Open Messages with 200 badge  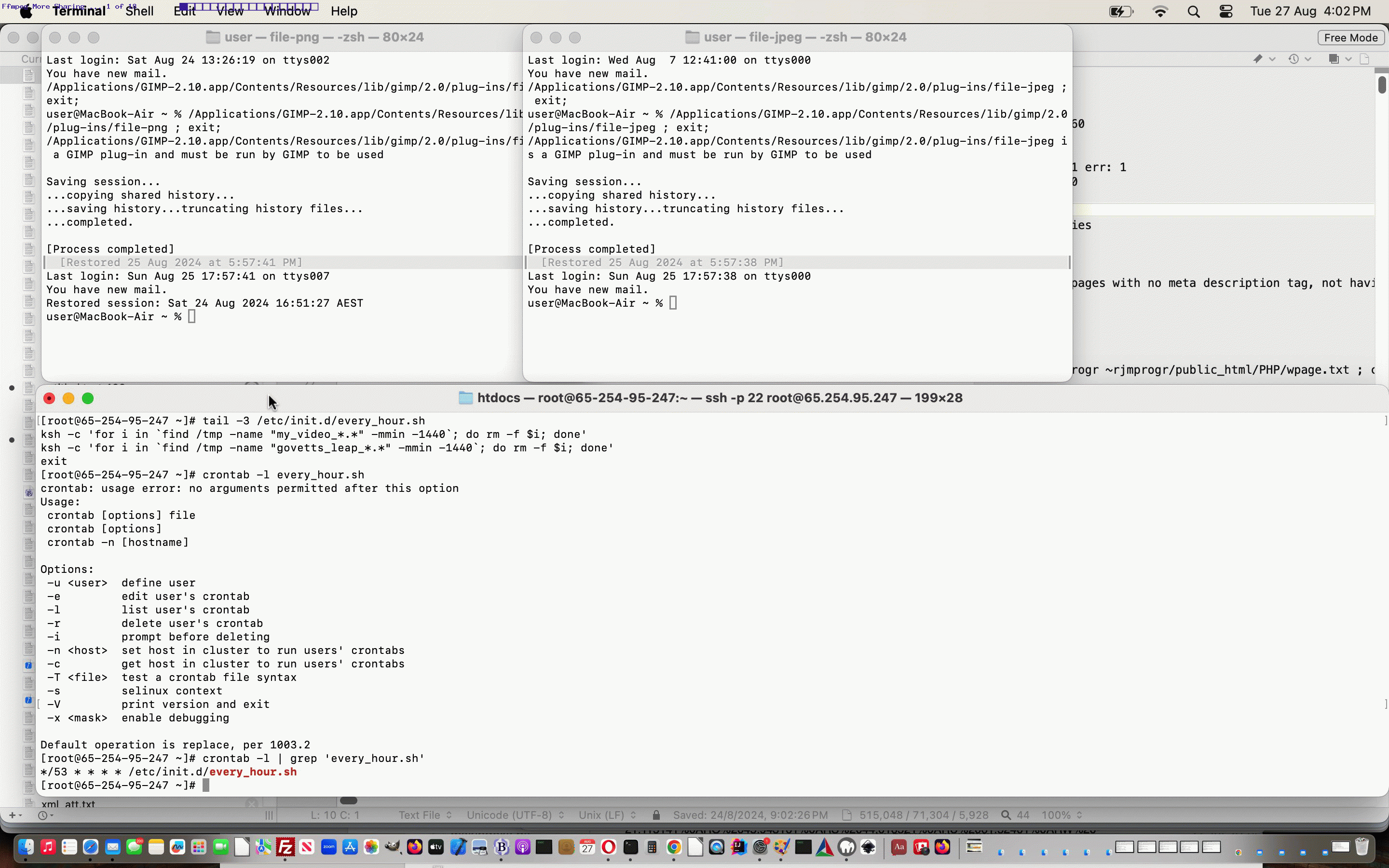click(134, 847)
